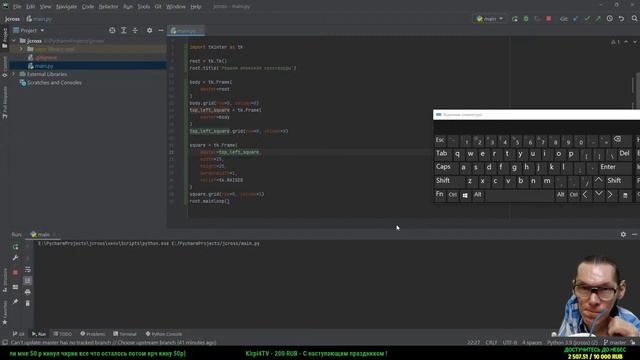Open the main run configuration dropdown

point(490,19)
